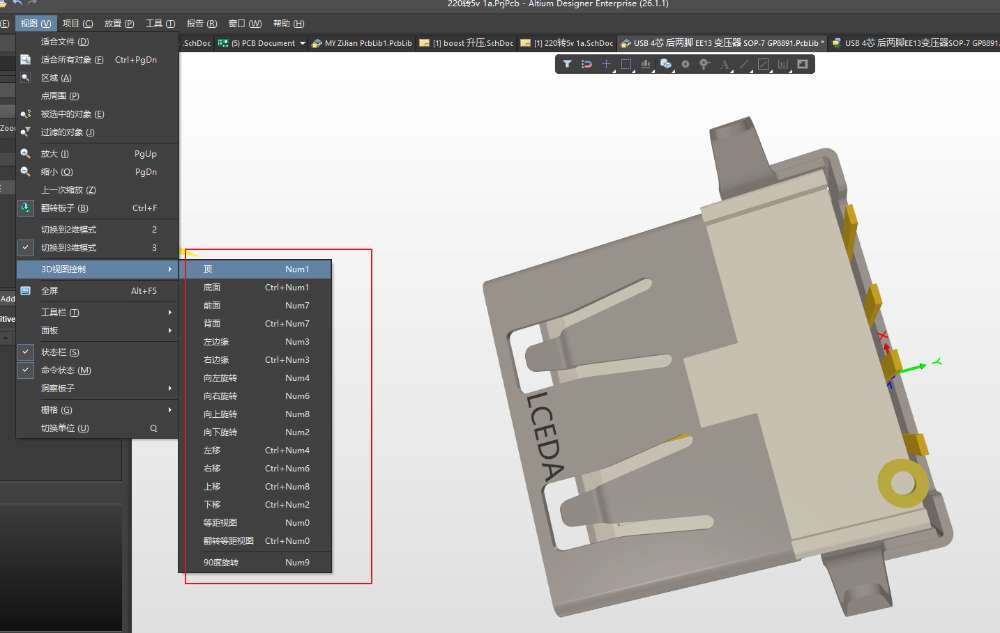Select the place pad tool in the active bar
Viewport: 1000px width, 633px height.
click(685, 64)
